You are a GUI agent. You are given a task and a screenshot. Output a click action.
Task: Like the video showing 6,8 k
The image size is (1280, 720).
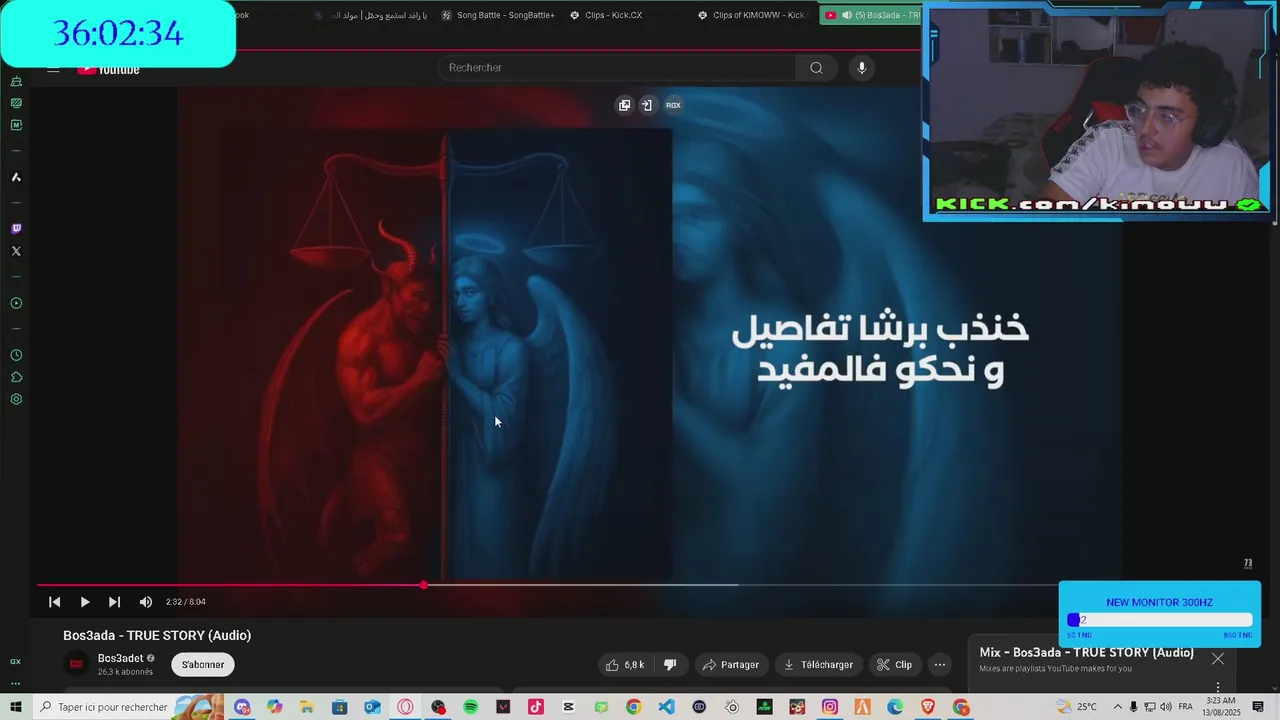pyautogui.click(x=624, y=665)
